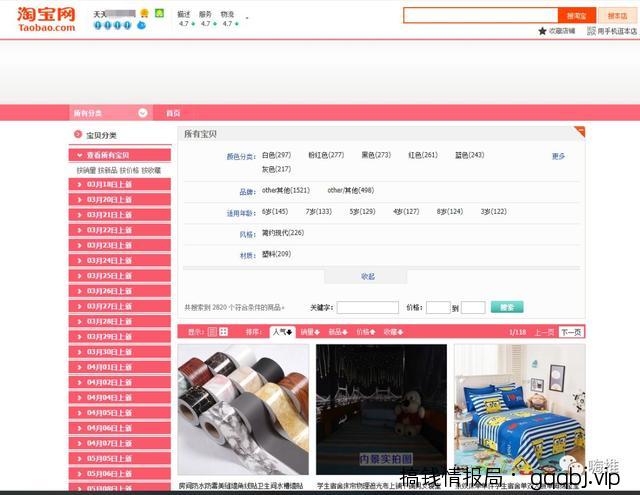This screenshot has height=495, width=640.
Task: Click the star icon for 收藏店铺
Action: pyautogui.click(x=542, y=31)
